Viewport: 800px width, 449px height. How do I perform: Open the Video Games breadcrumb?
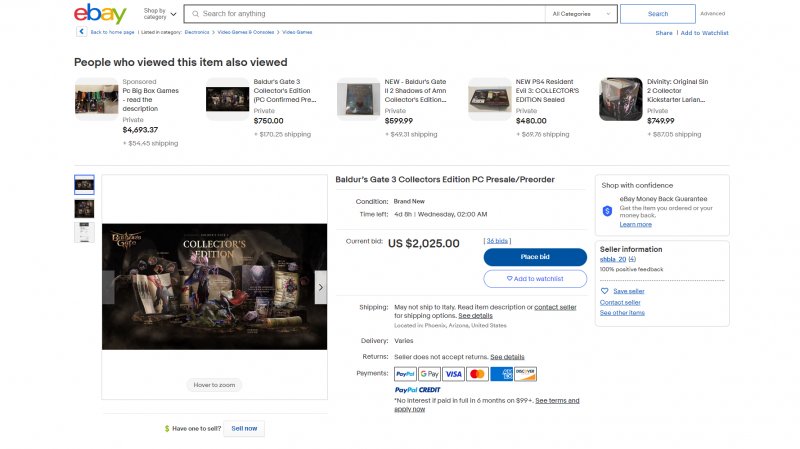(x=297, y=32)
